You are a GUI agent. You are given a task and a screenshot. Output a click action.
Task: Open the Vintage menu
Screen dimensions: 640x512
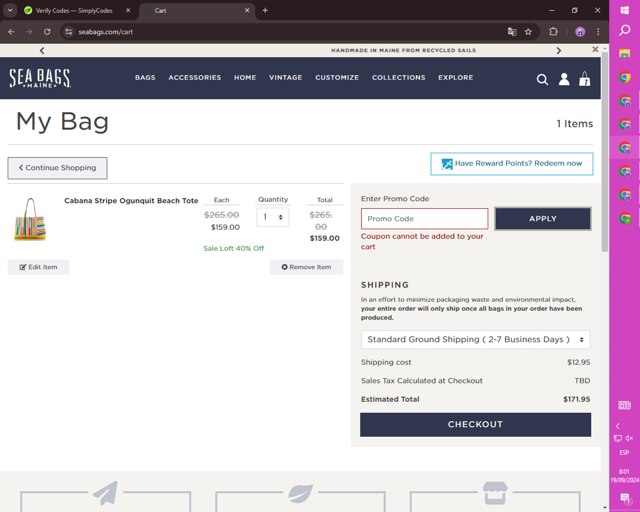pos(286,78)
